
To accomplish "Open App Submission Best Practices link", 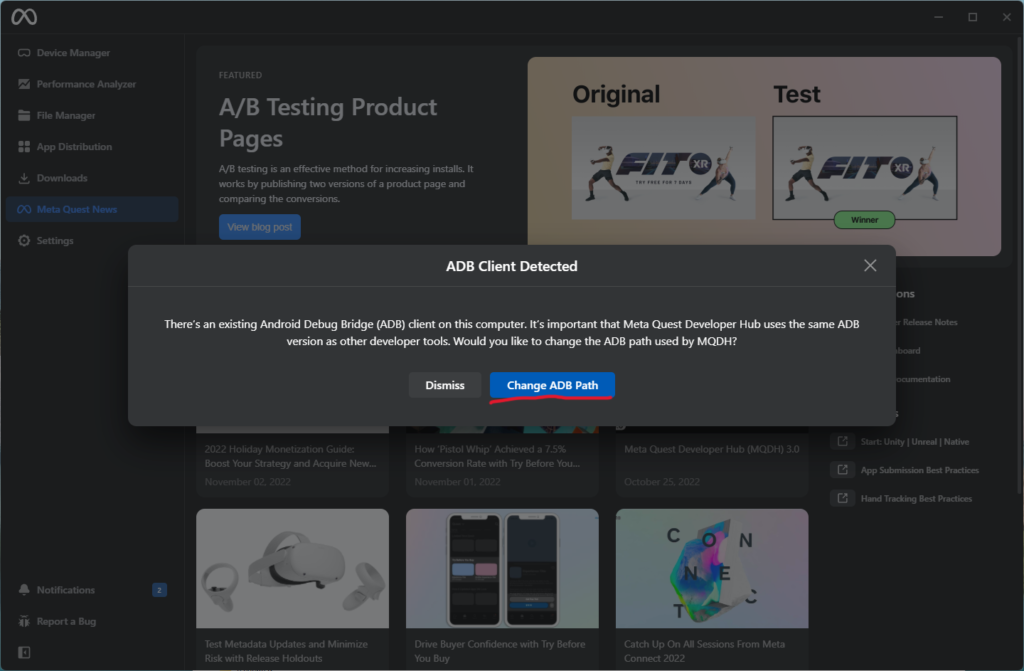I will (x=920, y=470).
